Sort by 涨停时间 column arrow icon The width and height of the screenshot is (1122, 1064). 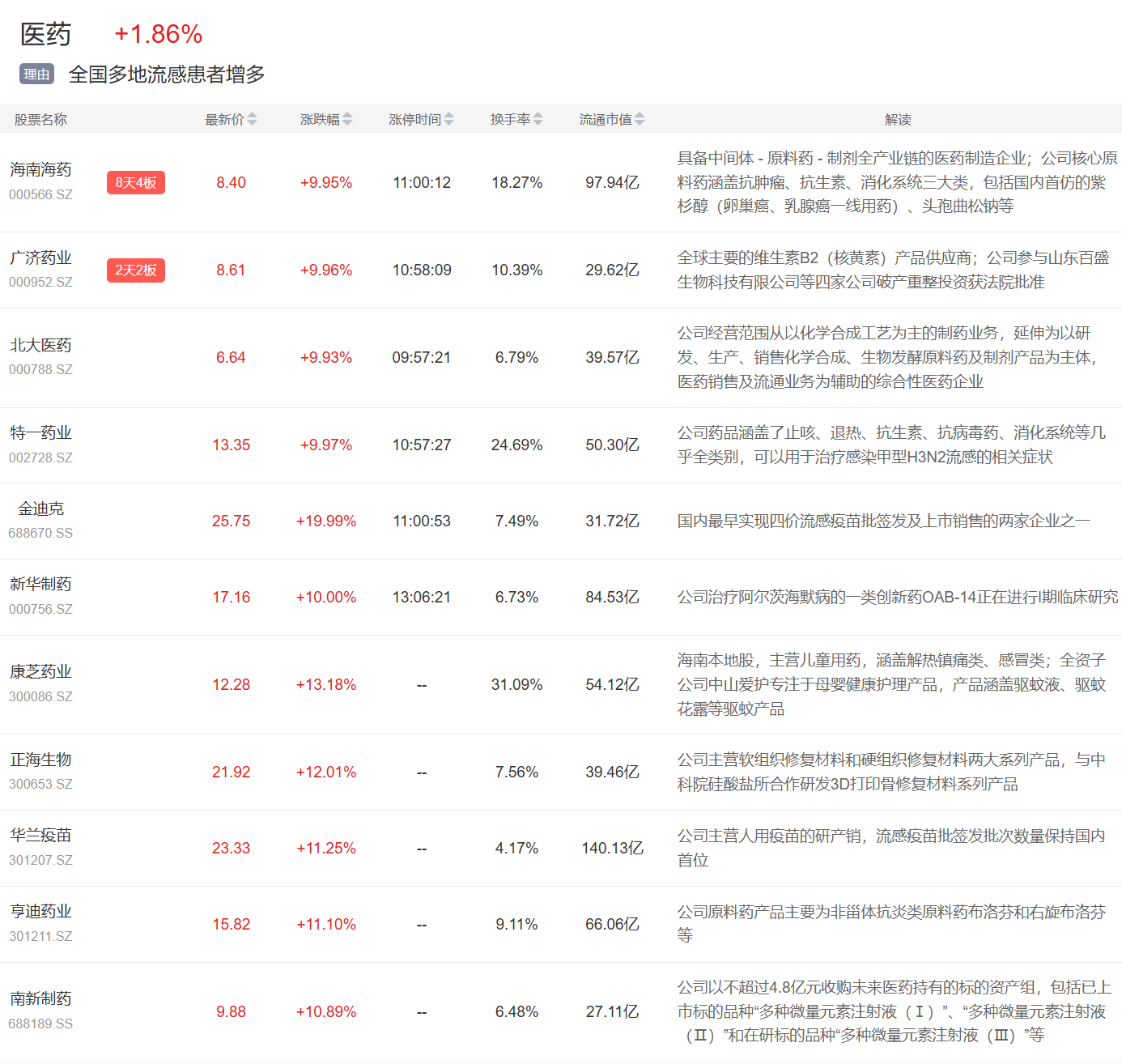[x=448, y=120]
